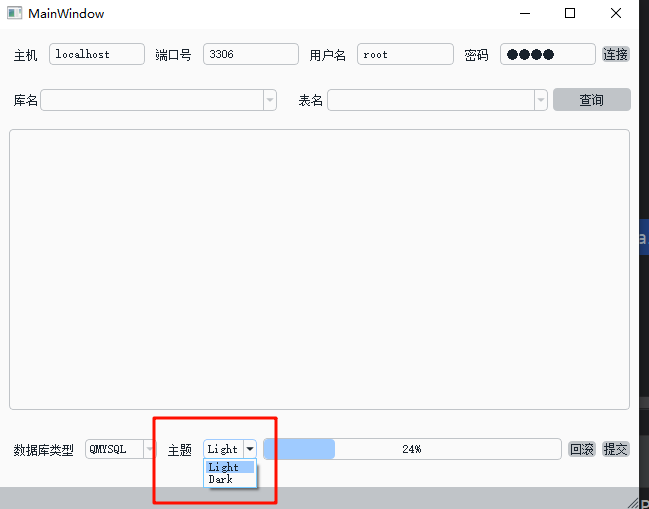Close the MainWindow window
649x509 pixels.
coord(616,13)
